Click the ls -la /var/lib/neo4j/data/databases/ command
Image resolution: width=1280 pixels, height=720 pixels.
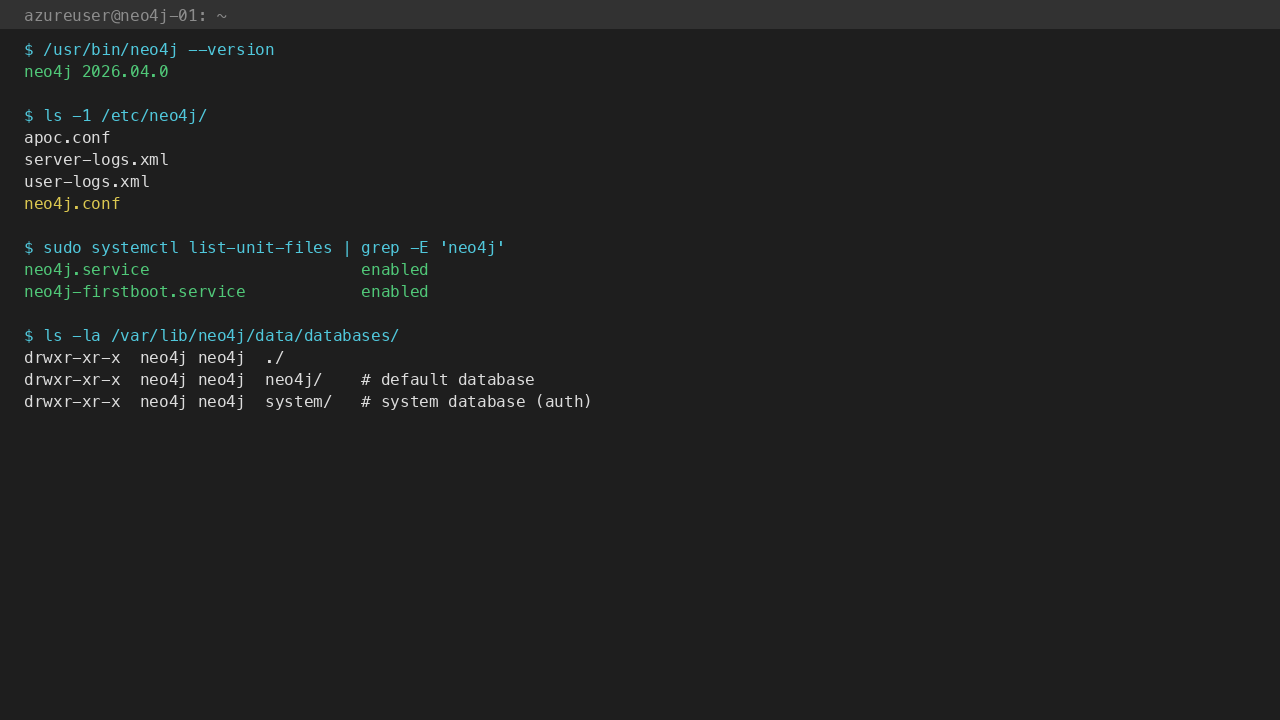point(212,336)
